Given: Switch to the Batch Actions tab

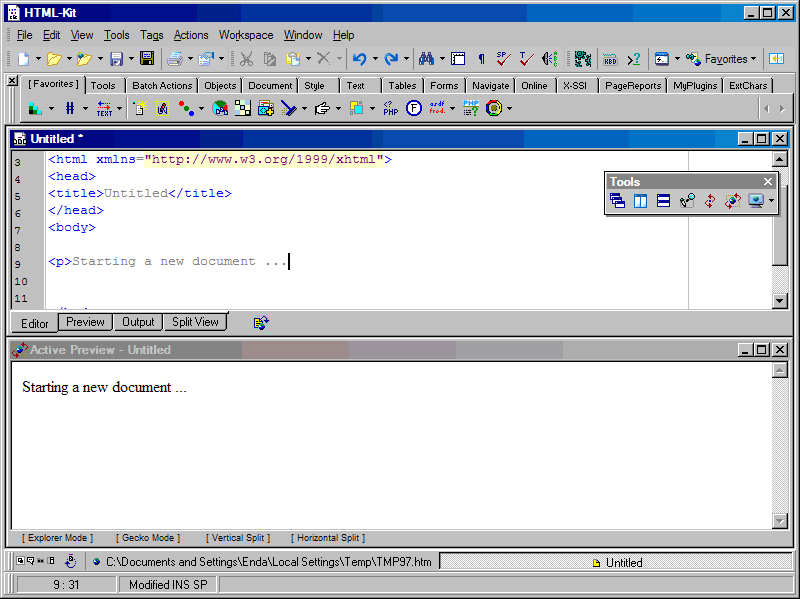Looking at the screenshot, I should (x=162, y=86).
